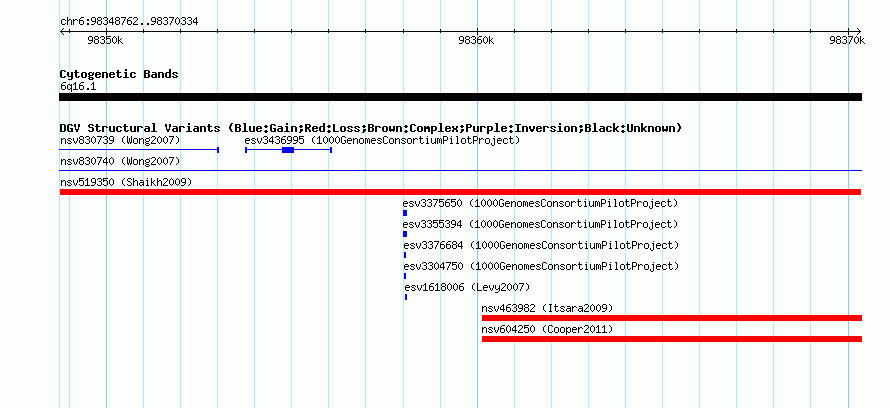Click the nsv830740 thin blue line
Screen dimensions: 890x408
460,170
